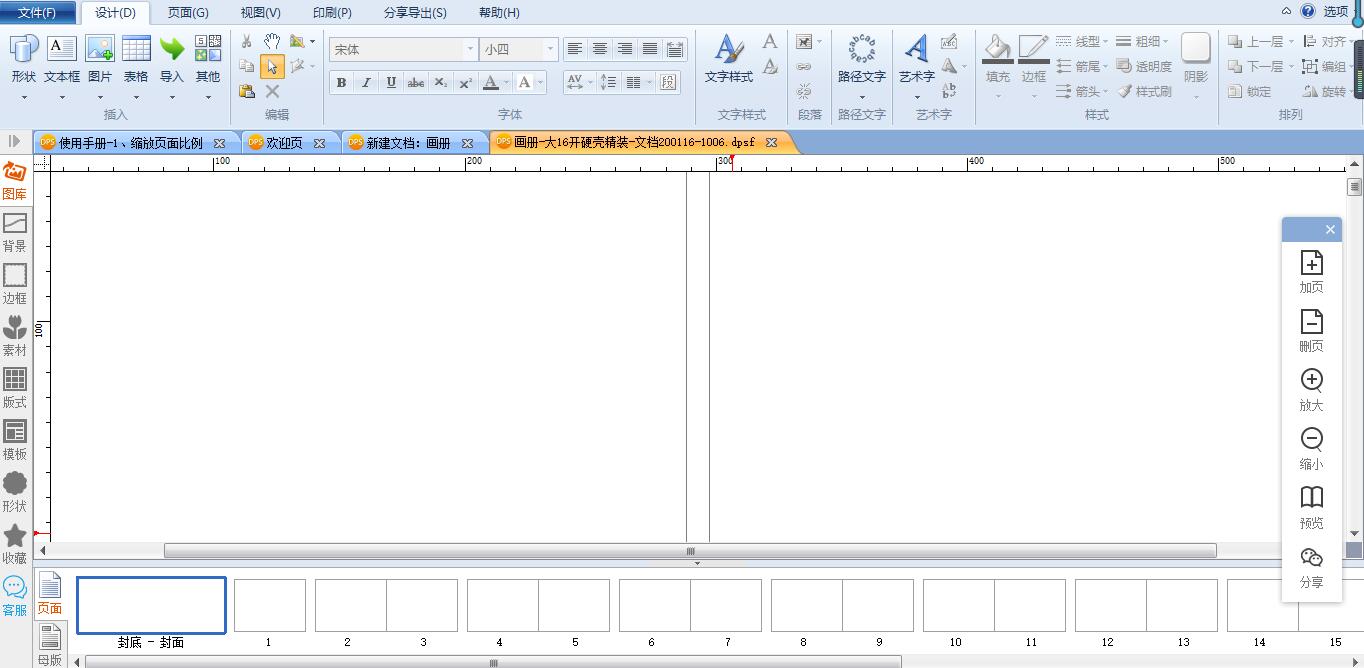1364x668 pixels.
Task: Toggle strikethrough formatting
Action: pyautogui.click(x=416, y=83)
